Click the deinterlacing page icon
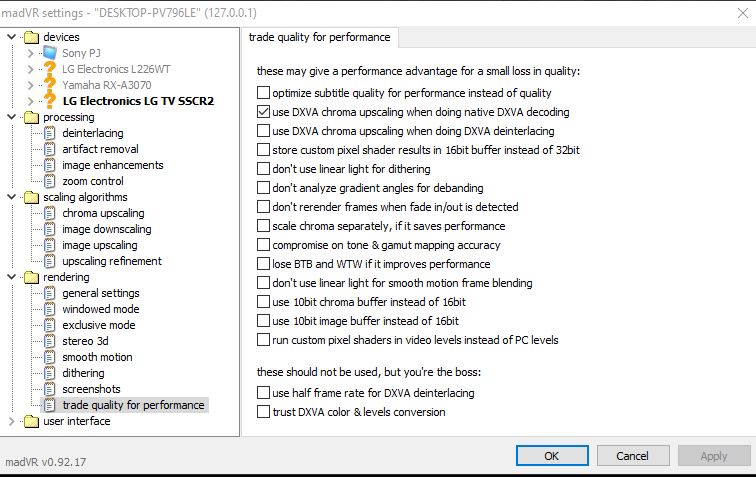The width and height of the screenshot is (756, 477). point(50,133)
